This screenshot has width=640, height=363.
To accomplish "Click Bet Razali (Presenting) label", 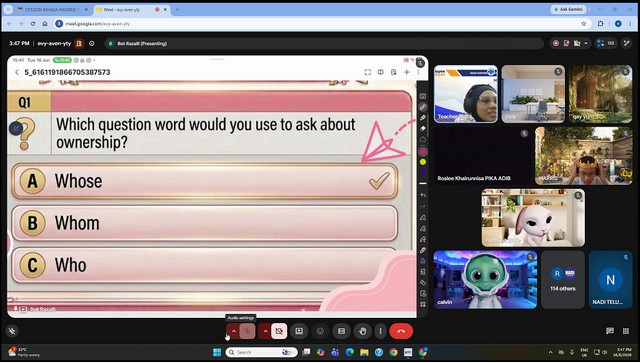I will [142, 43].
